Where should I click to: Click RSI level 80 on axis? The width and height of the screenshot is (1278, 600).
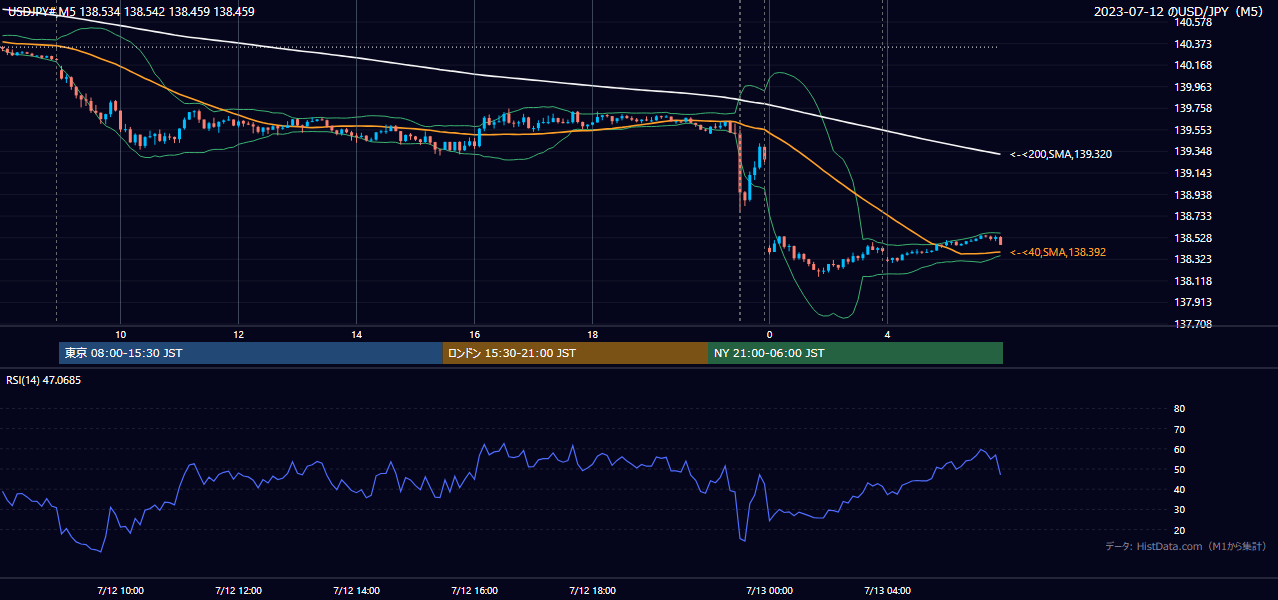[1179, 409]
